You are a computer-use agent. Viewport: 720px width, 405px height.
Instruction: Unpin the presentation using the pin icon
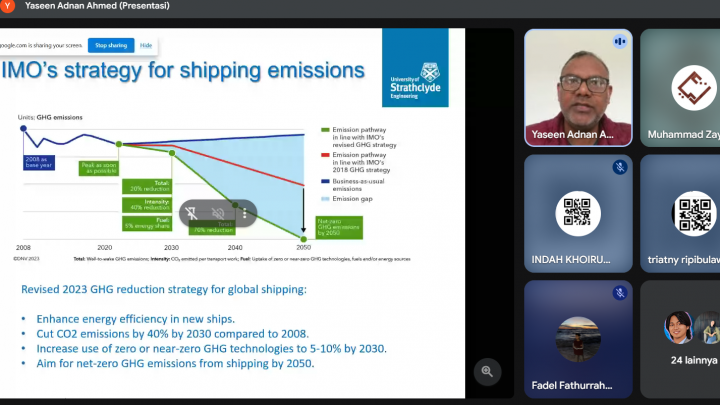(191, 213)
